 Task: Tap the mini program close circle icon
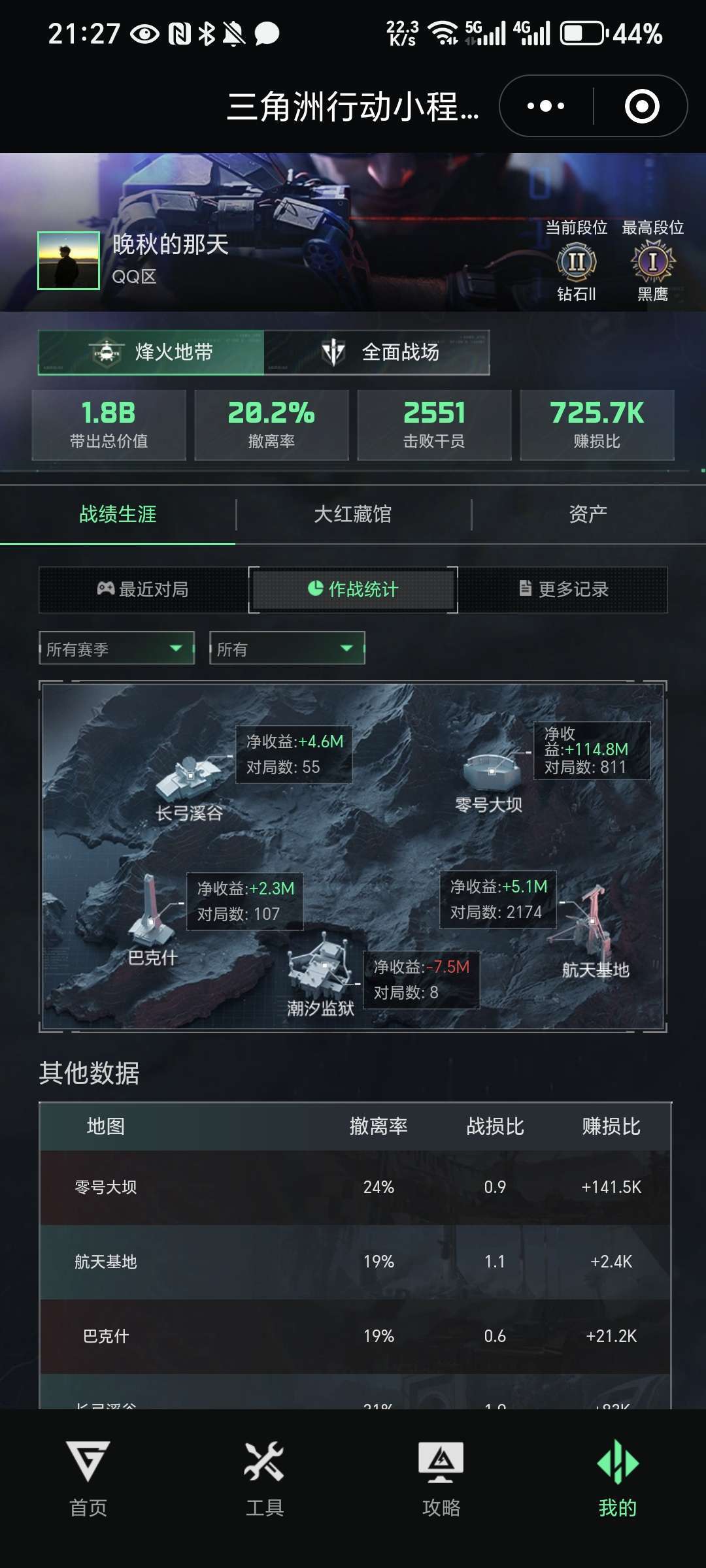[642, 106]
